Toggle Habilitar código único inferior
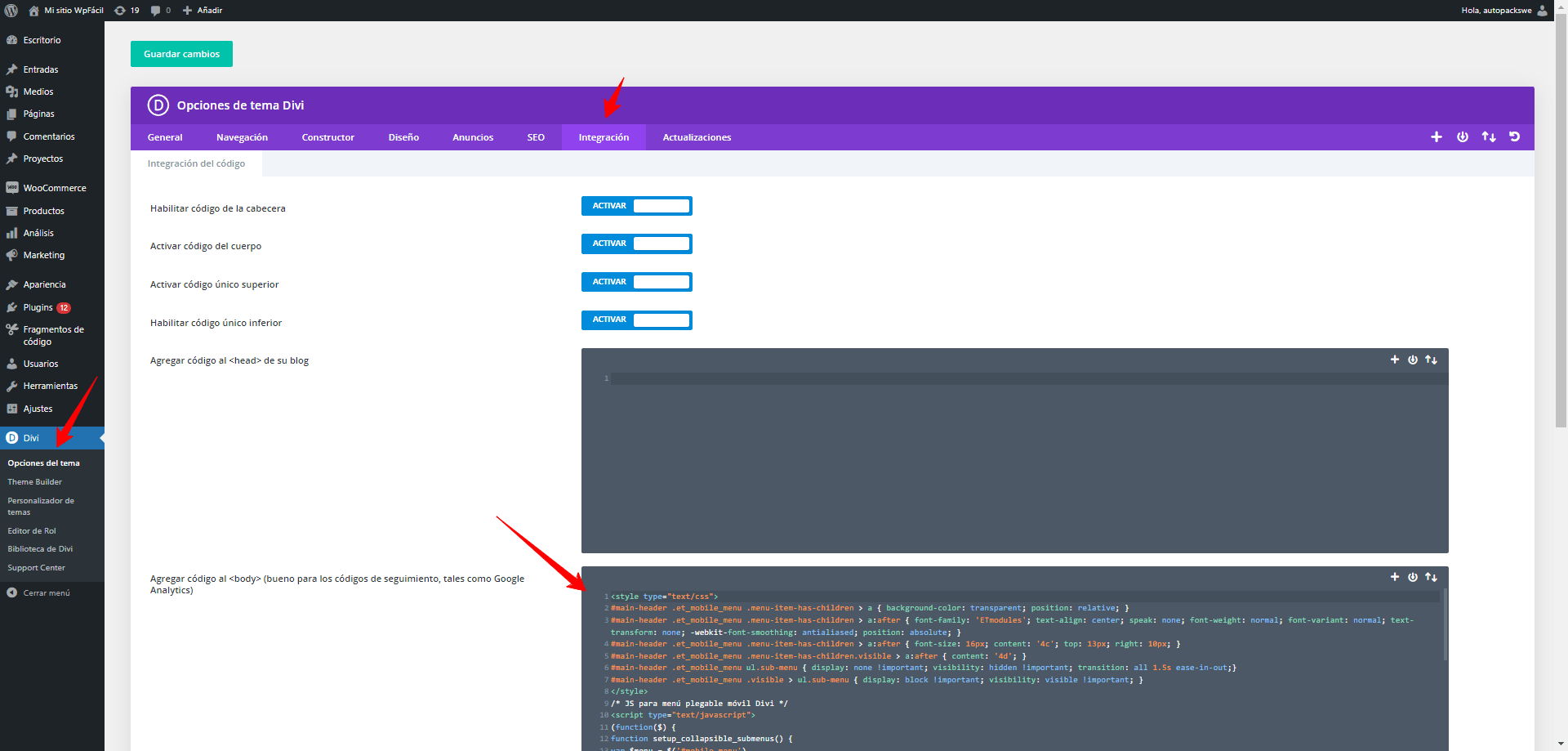The width and height of the screenshot is (1568, 751). point(637,320)
